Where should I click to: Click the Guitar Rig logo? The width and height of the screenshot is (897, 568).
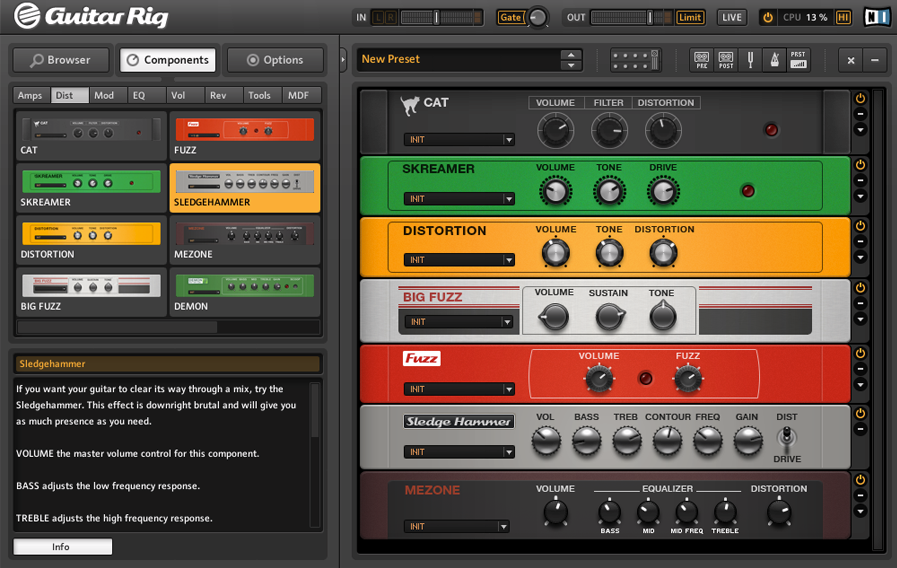point(92,16)
